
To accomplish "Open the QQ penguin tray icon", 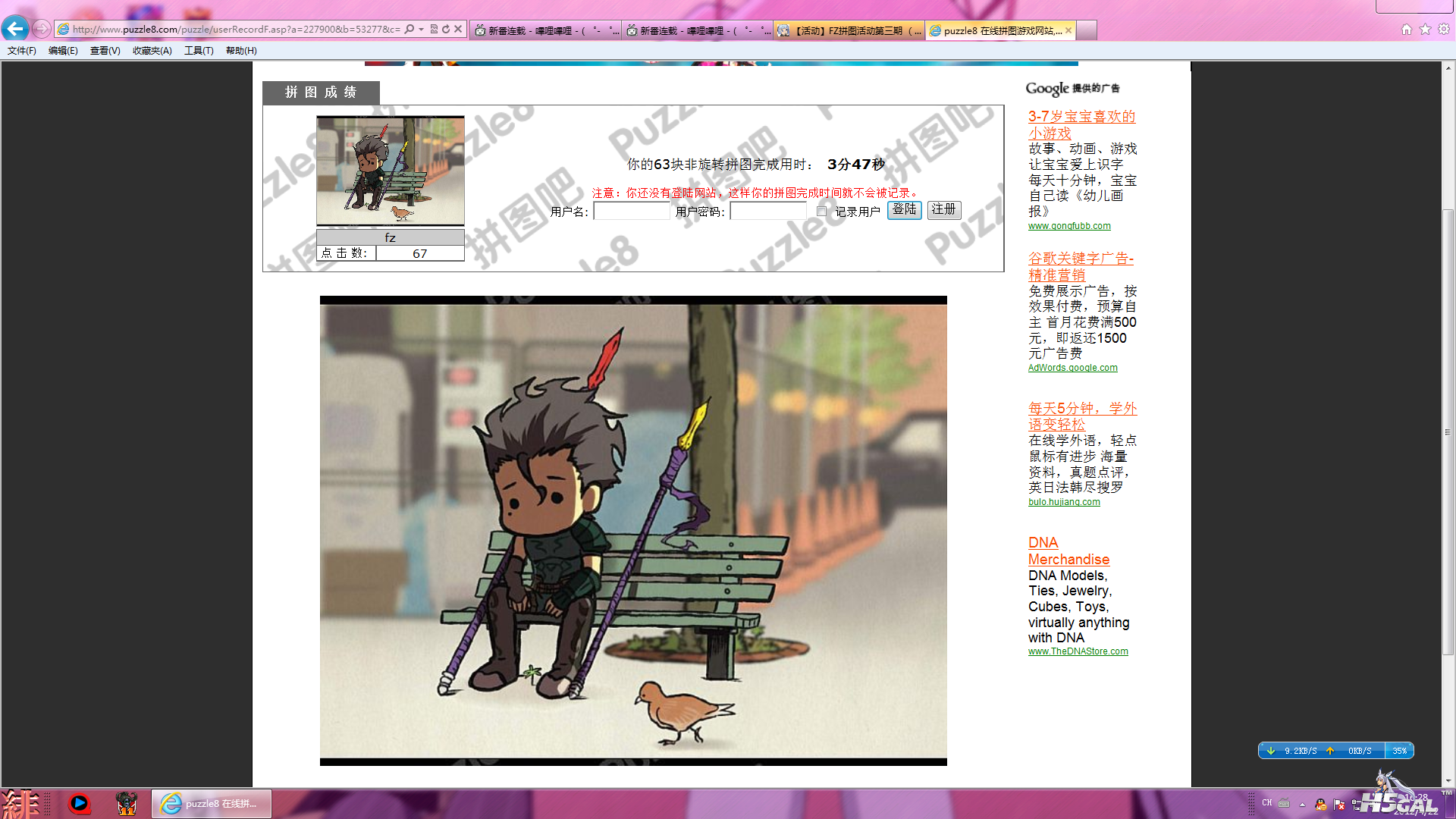I will (x=1321, y=805).
